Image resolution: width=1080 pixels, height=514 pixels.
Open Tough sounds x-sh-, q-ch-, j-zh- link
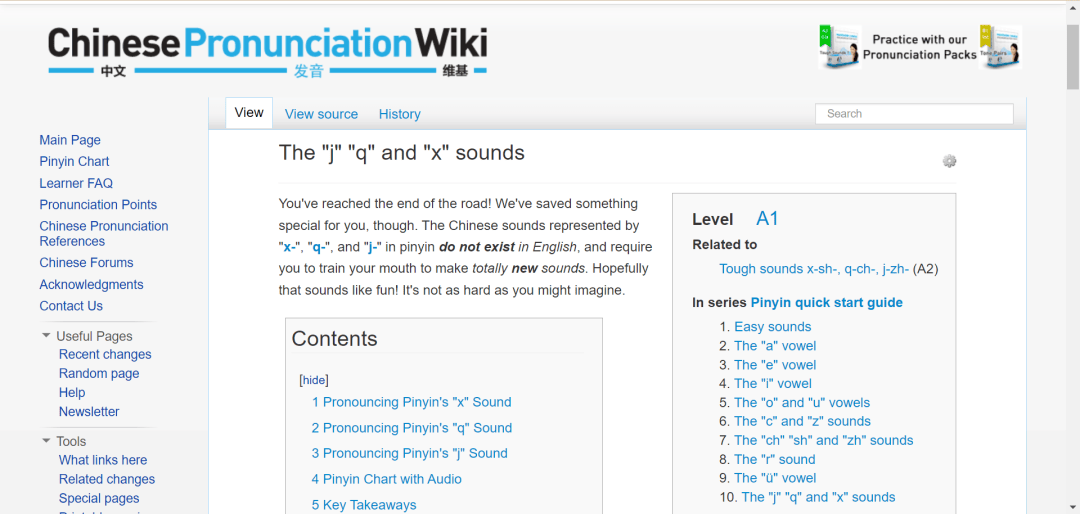pyautogui.click(x=814, y=269)
